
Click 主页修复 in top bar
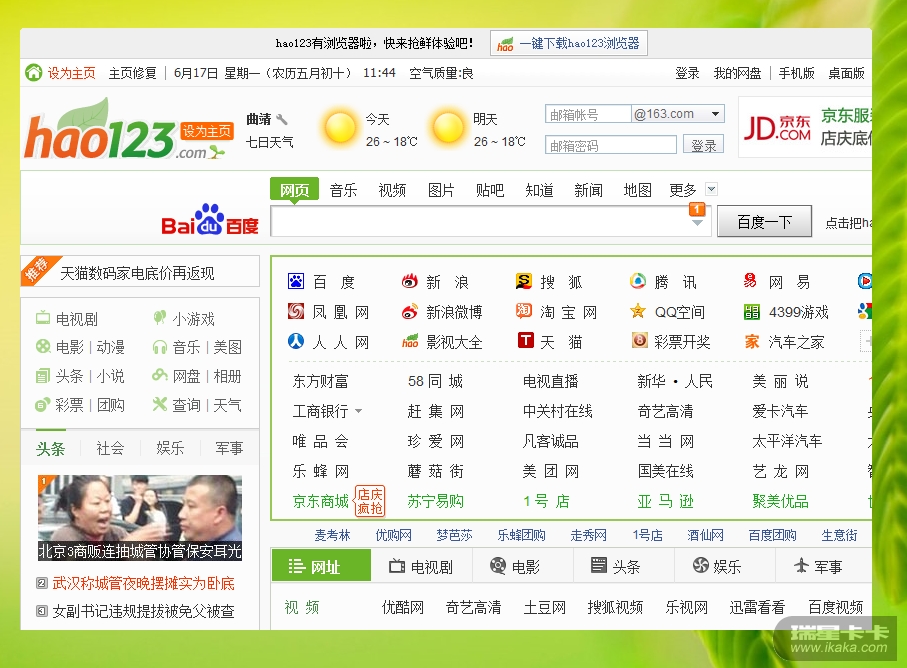pos(132,73)
